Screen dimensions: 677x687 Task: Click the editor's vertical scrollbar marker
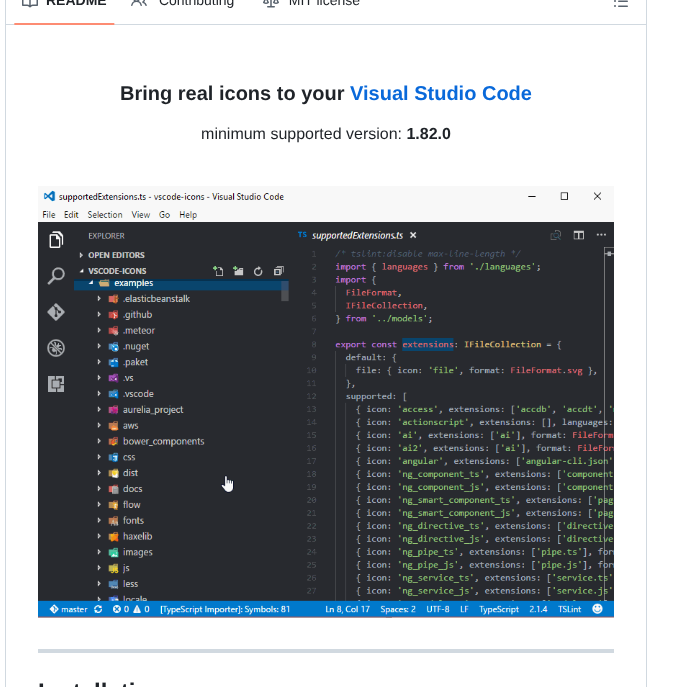(609, 254)
